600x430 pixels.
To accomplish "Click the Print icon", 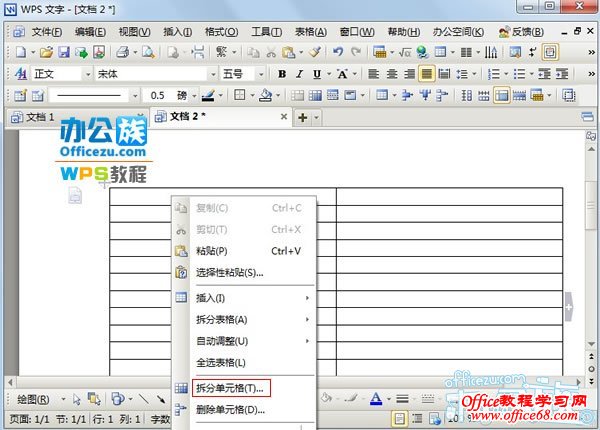I will [123, 52].
